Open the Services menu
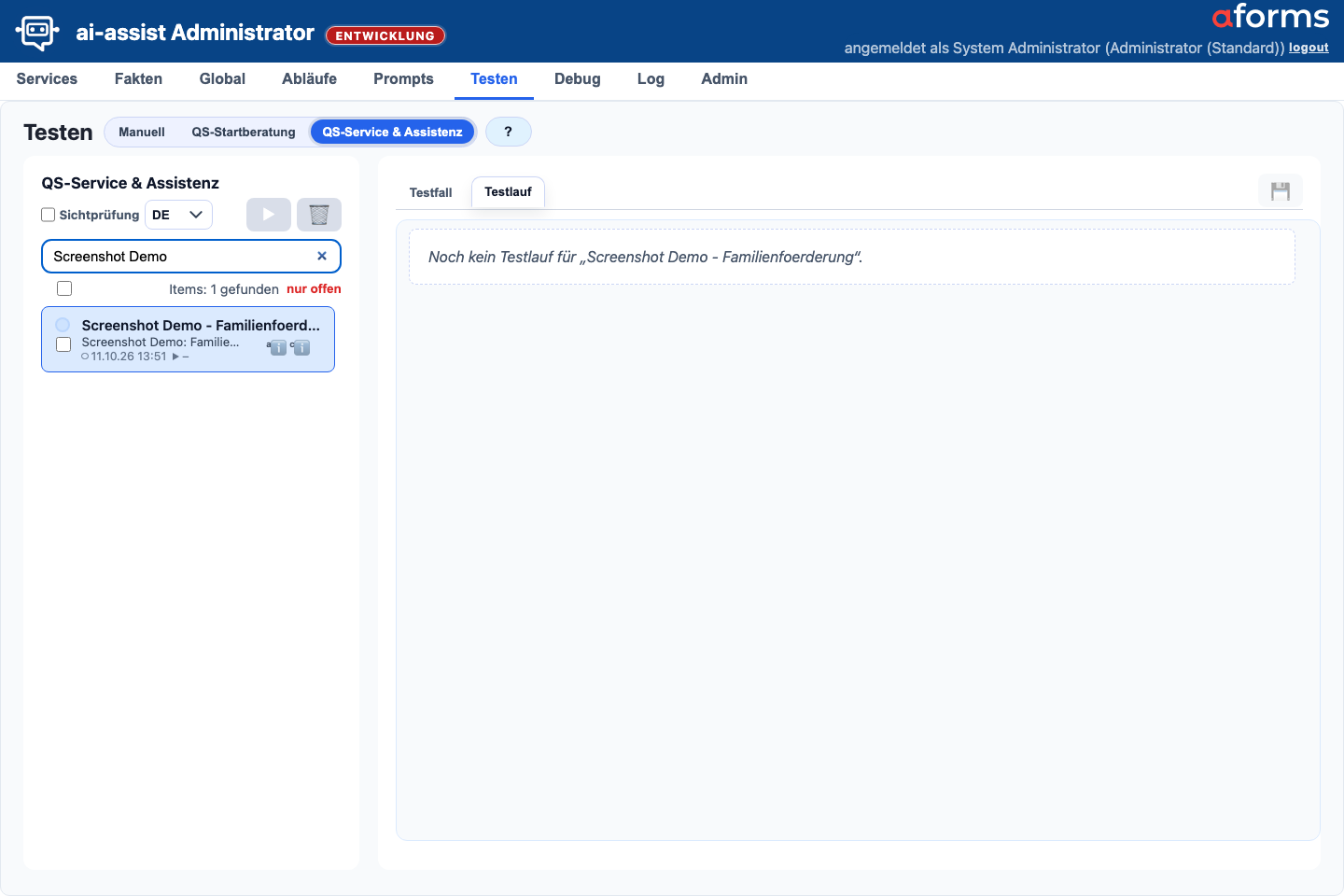The image size is (1344, 896). (47, 79)
